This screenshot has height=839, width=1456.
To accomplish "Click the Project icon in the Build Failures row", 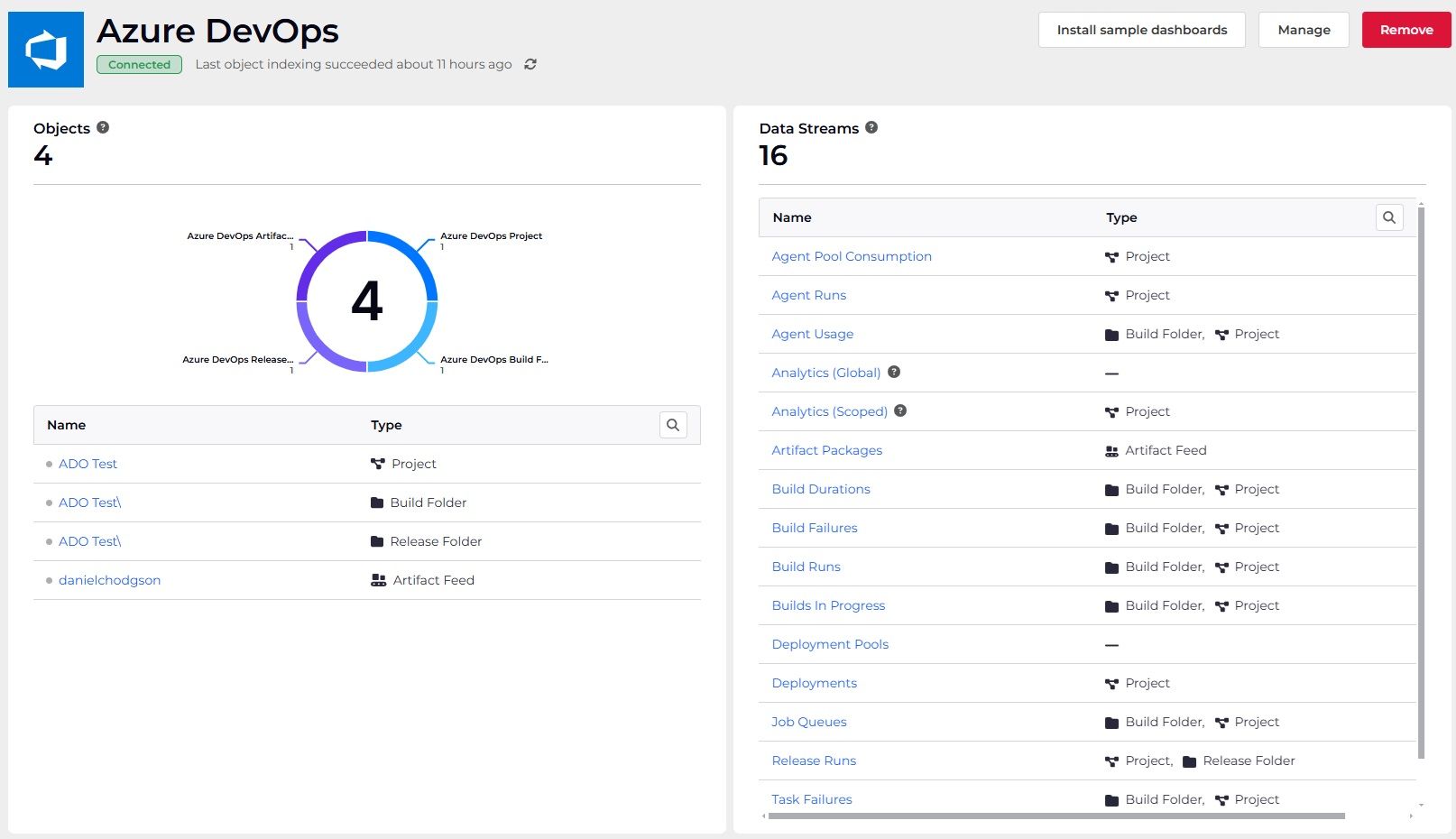I will (x=1221, y=529).
